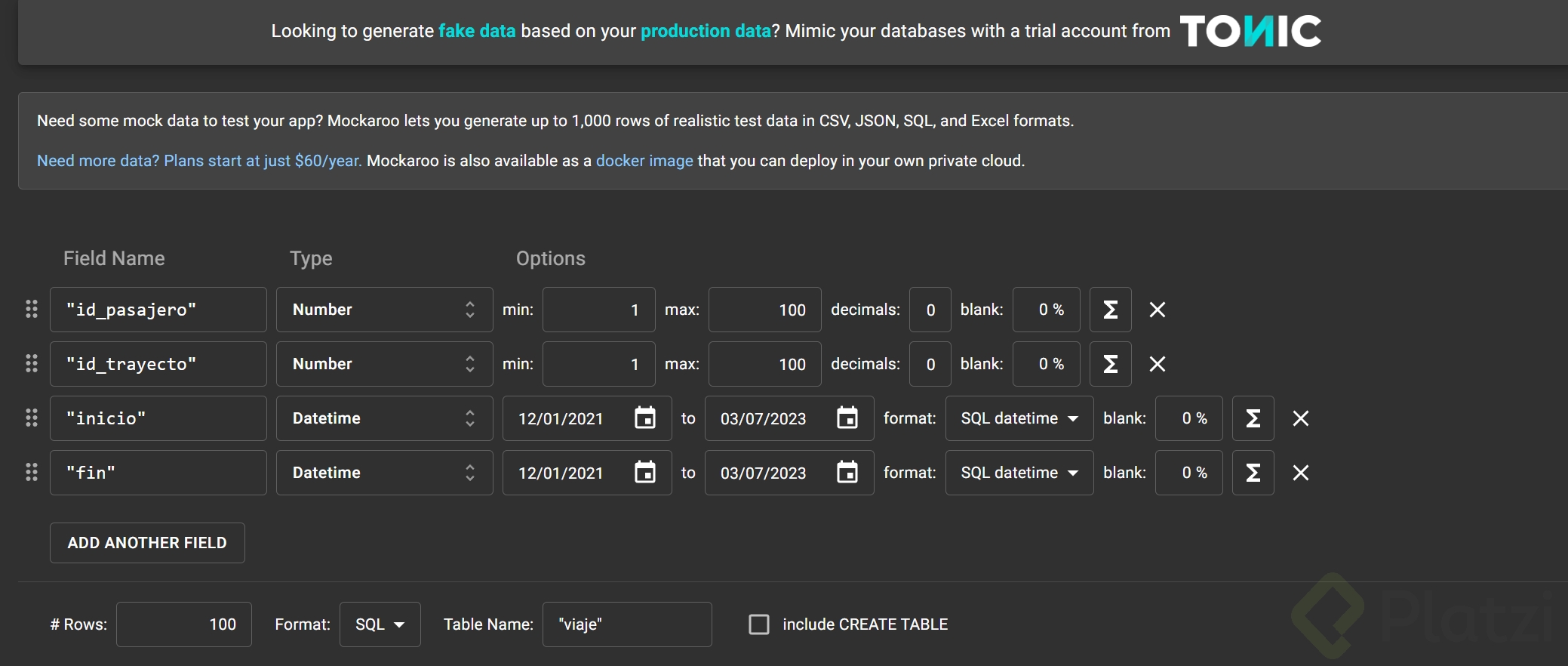Open the start date calendar for "inicio"
Viewport: 1568px width, 666px height.
coord(645,418)
